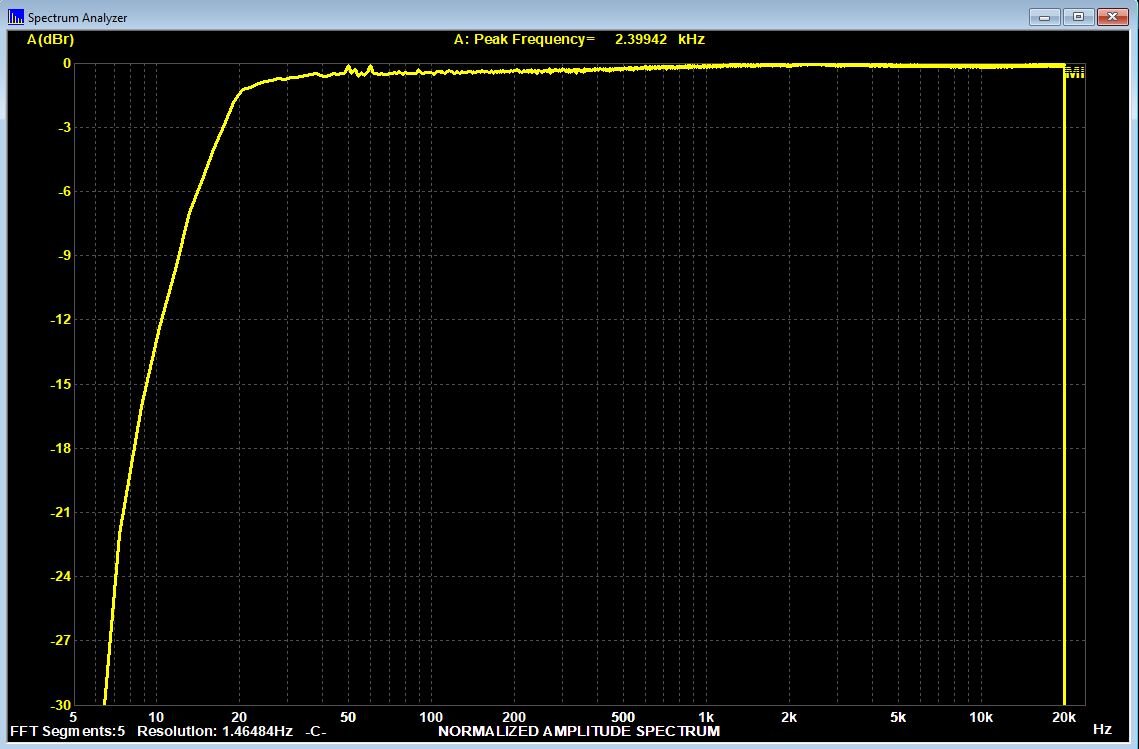Click the 50 tick on frequency axis
The width and height of the screenshot is (1139, 749).
[x=348, y=717]
